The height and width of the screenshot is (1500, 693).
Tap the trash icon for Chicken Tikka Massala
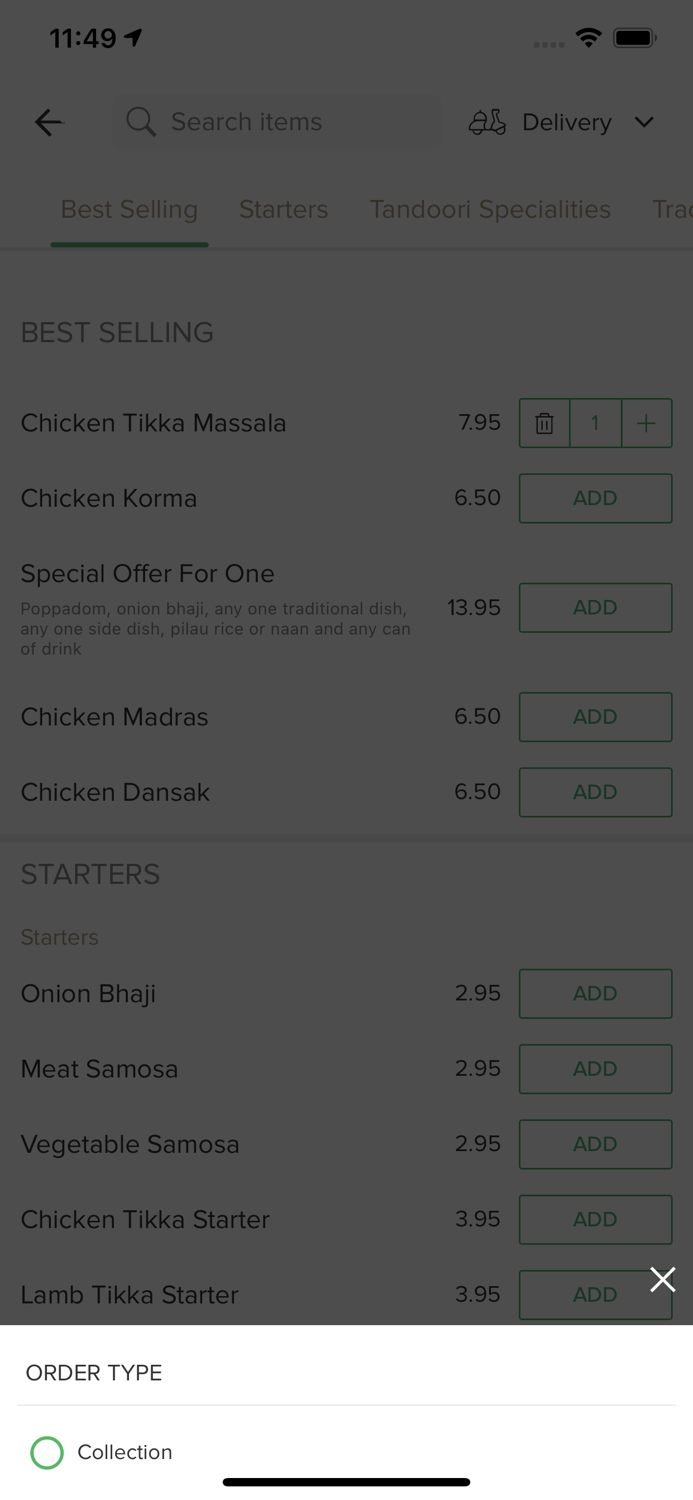[x=544, y=423]
